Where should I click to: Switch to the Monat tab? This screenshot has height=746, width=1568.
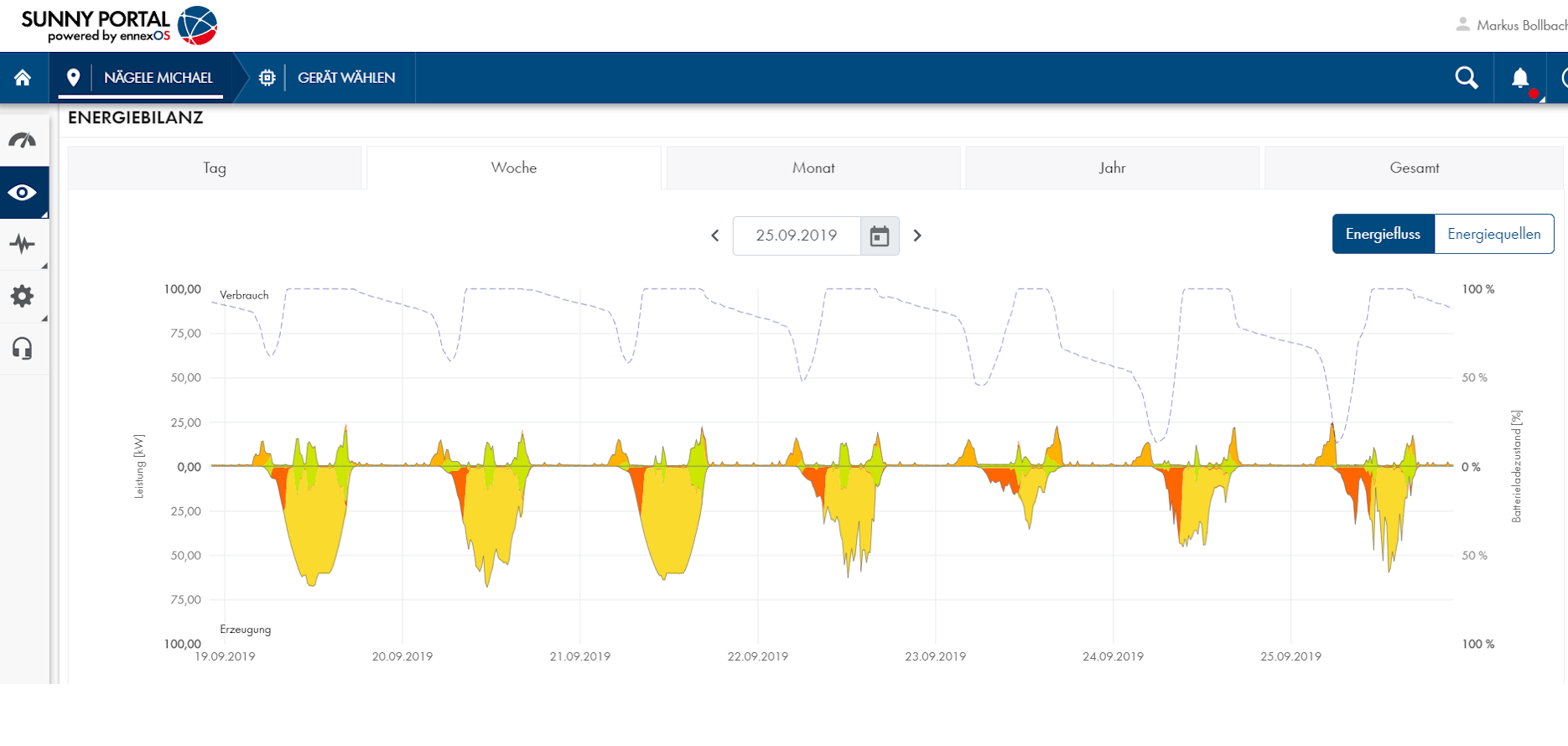813,168
